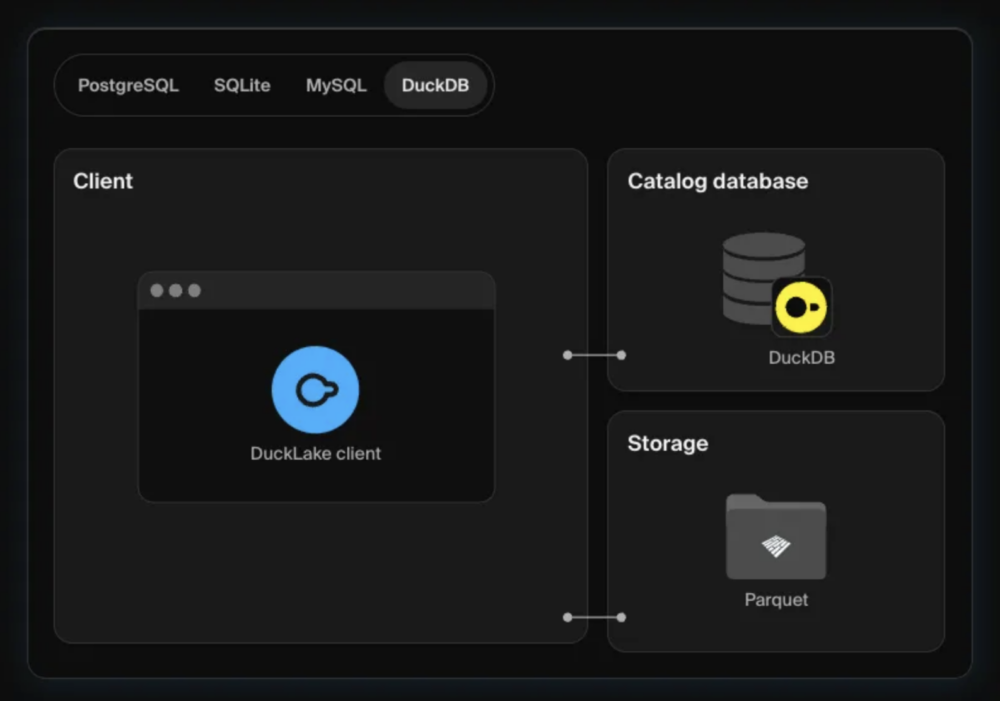
Task: Click the "Catalog database" panel heading
Action: tap(717, 181)
